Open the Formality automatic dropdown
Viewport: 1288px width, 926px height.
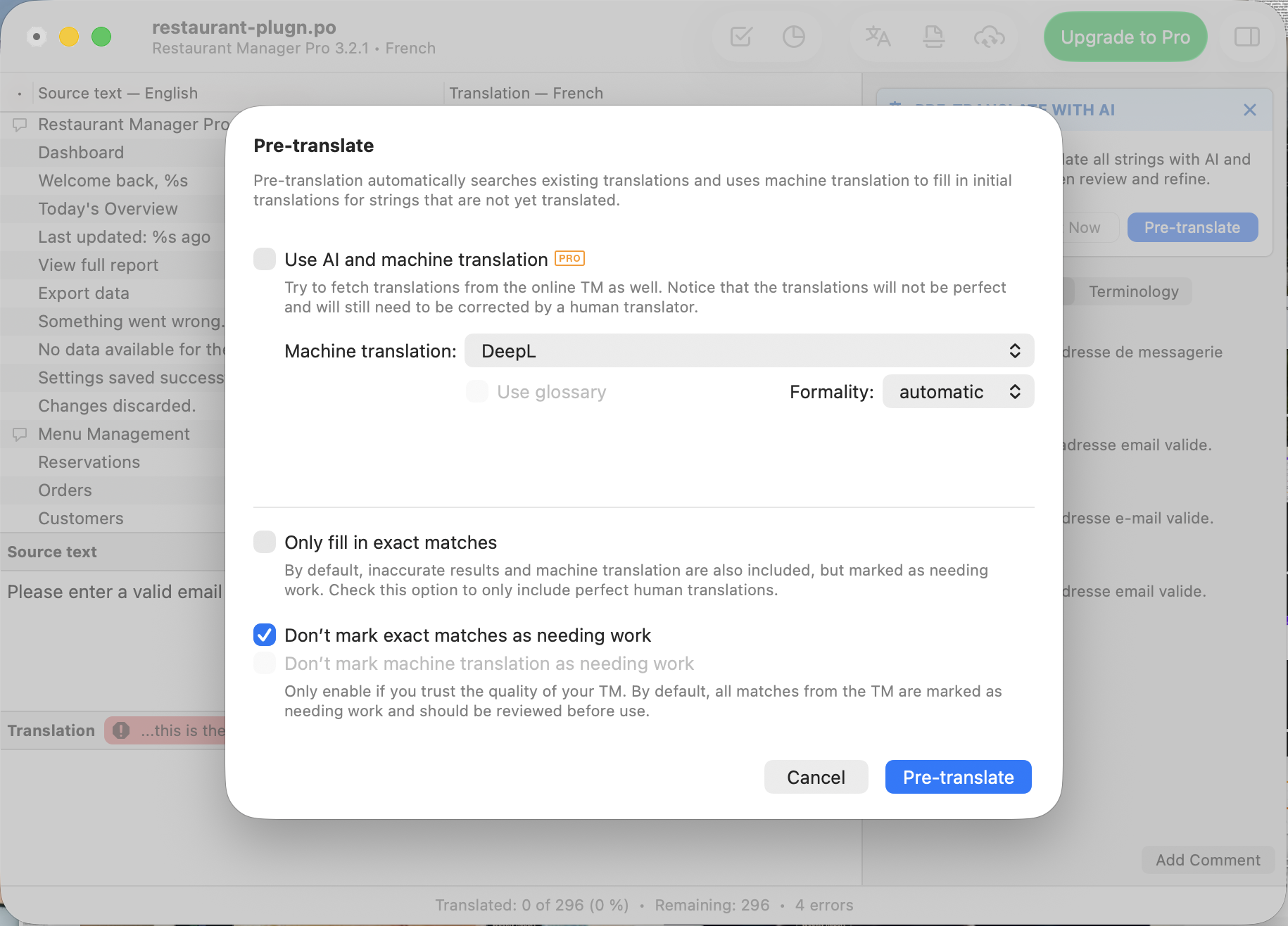(958, 391)
